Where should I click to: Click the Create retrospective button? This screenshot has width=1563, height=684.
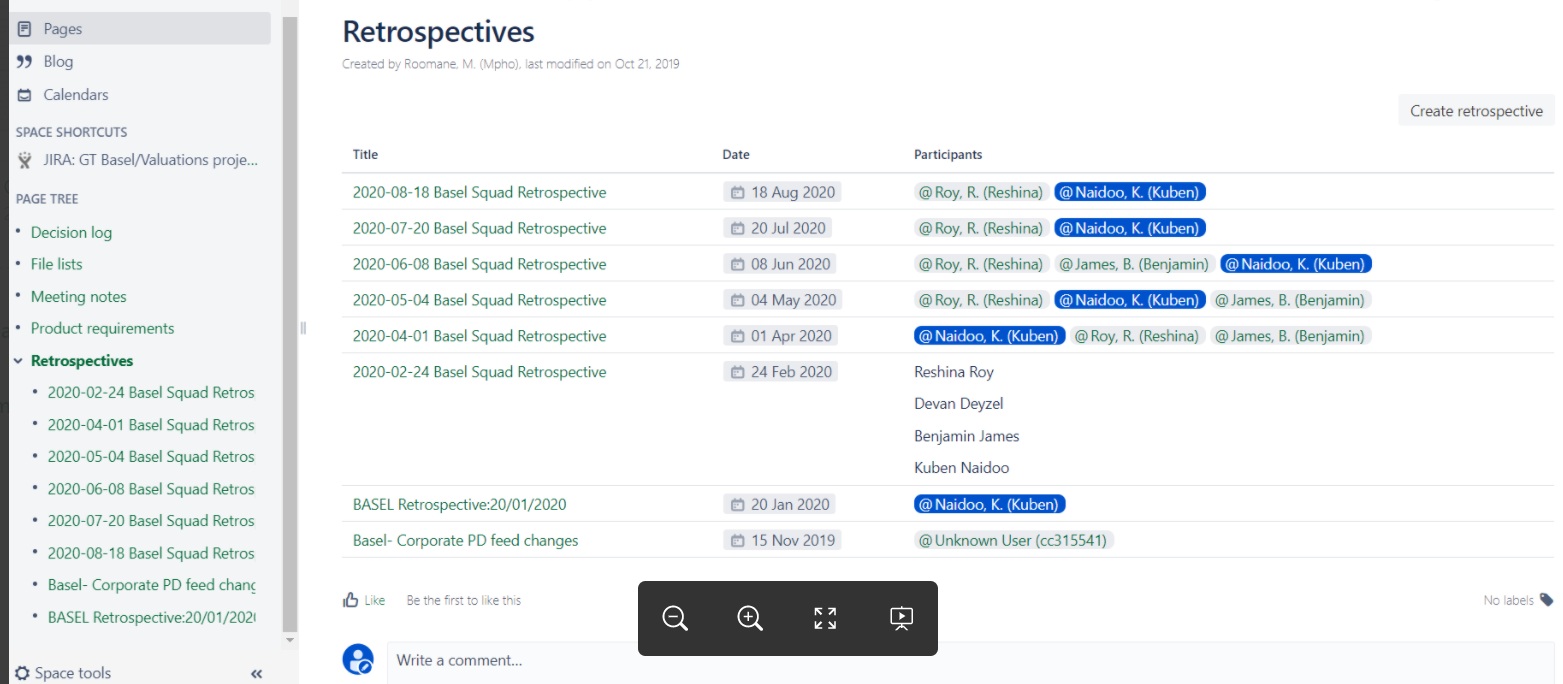(1476, 111)
